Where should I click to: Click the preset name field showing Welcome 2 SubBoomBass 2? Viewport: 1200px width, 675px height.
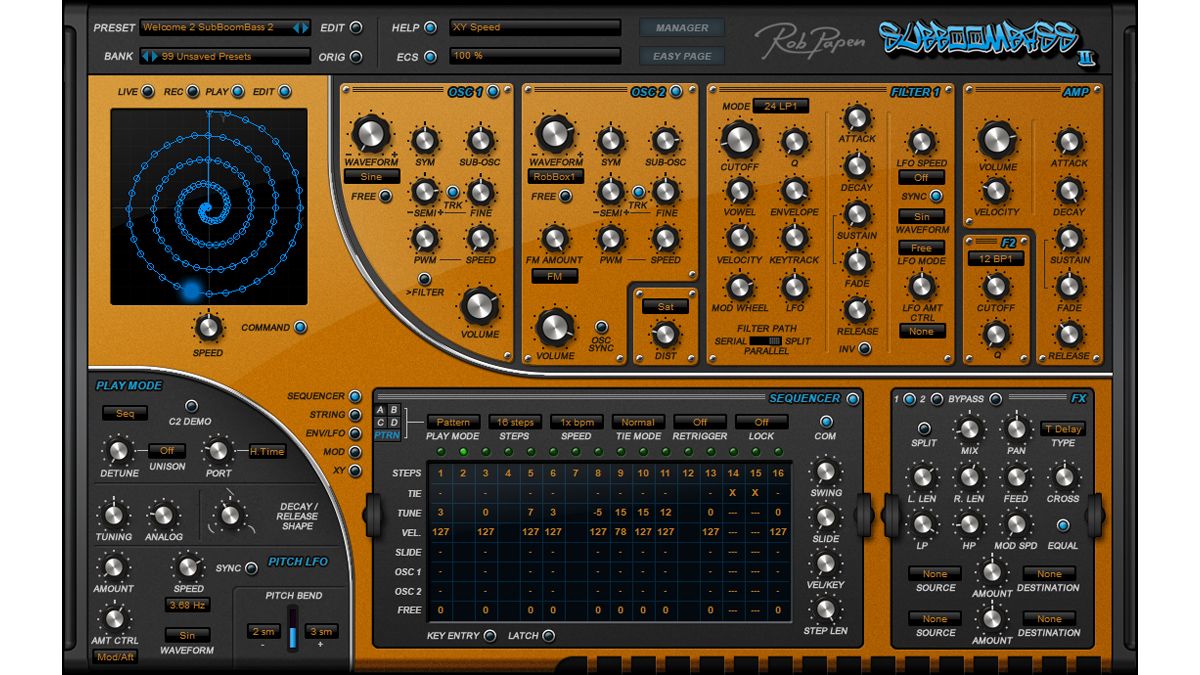pos(210,28)
